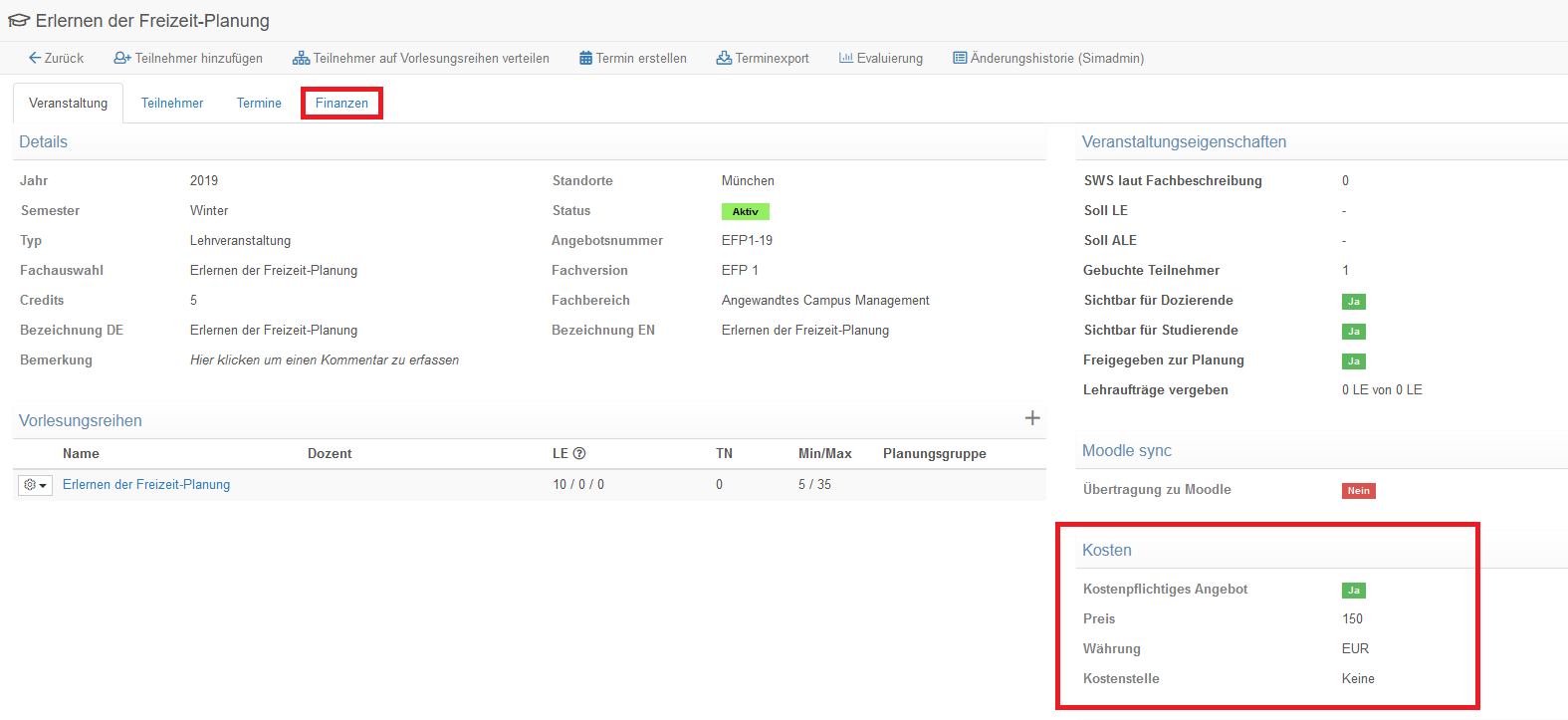
Task: Click Teilnehmer auf Vorlesungsreihen verteilen
Action: point(421,58)
